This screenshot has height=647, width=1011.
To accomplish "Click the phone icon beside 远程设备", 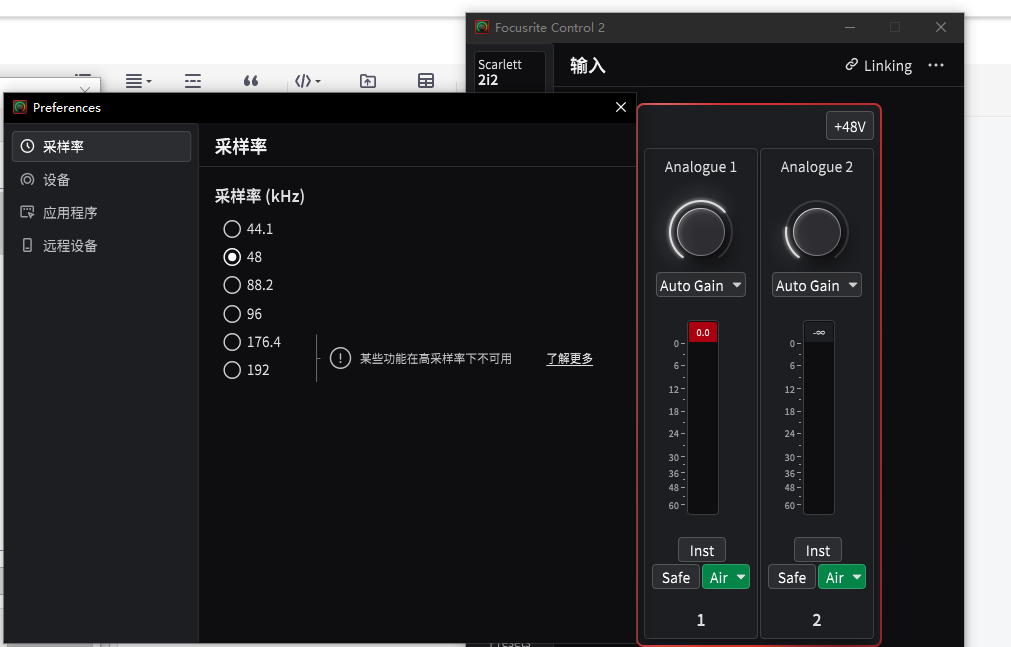I will tap(27, 245).
